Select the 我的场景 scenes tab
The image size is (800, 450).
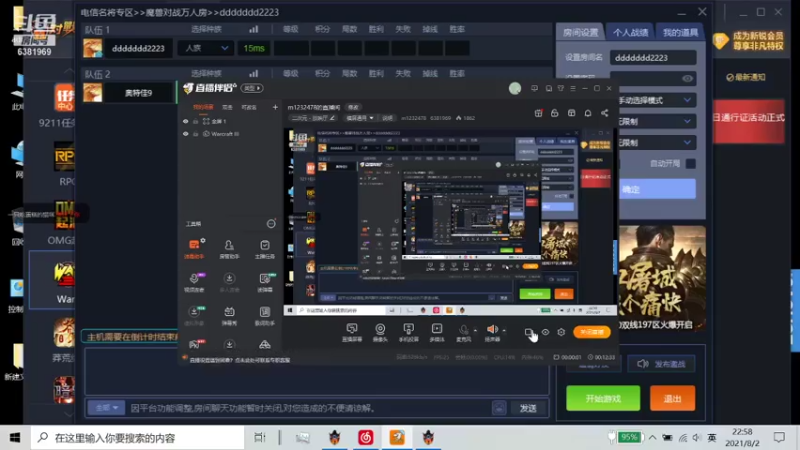point(203,107)
